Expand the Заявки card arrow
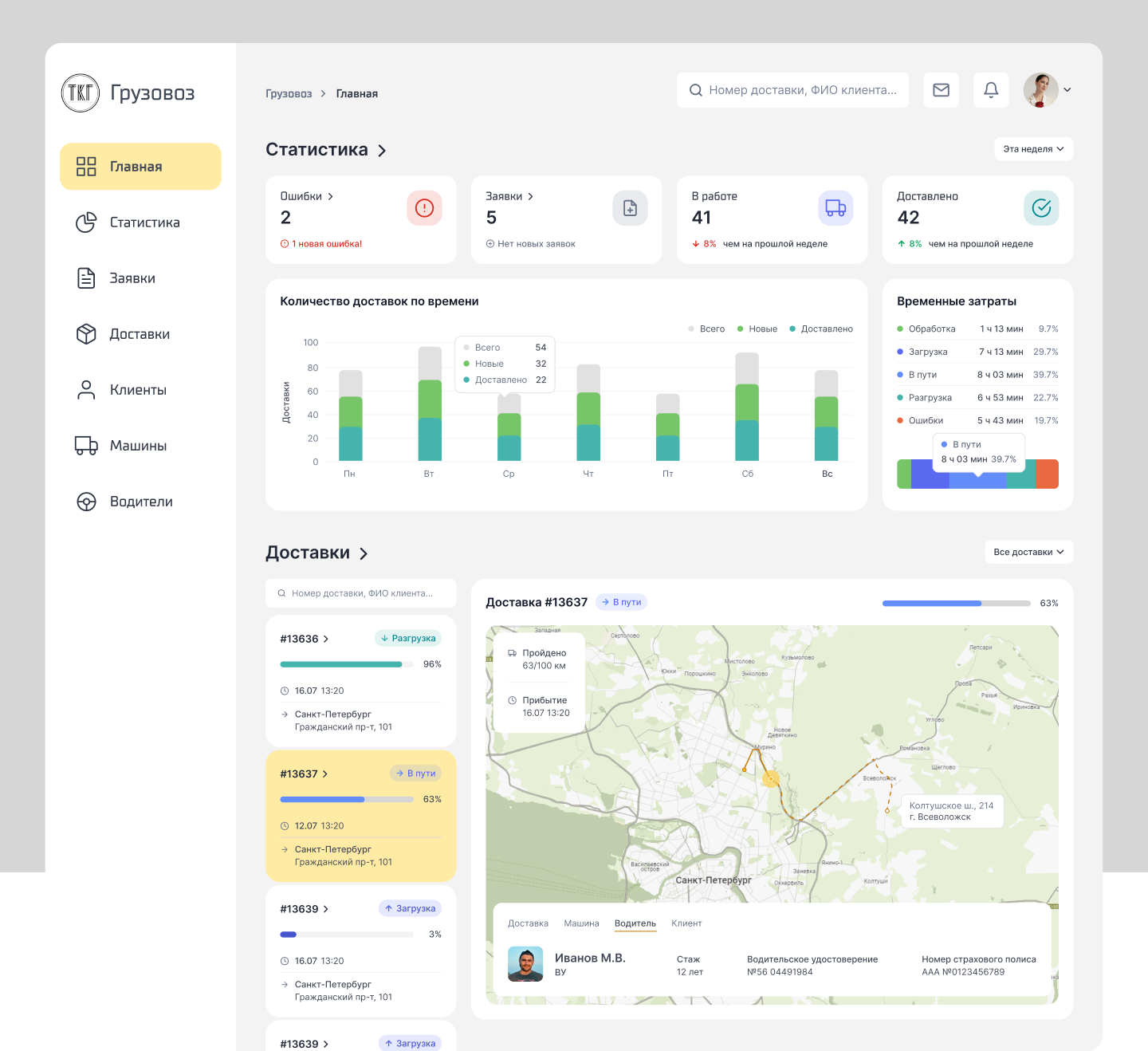1148x1051 pixels. tap(530, 196)
